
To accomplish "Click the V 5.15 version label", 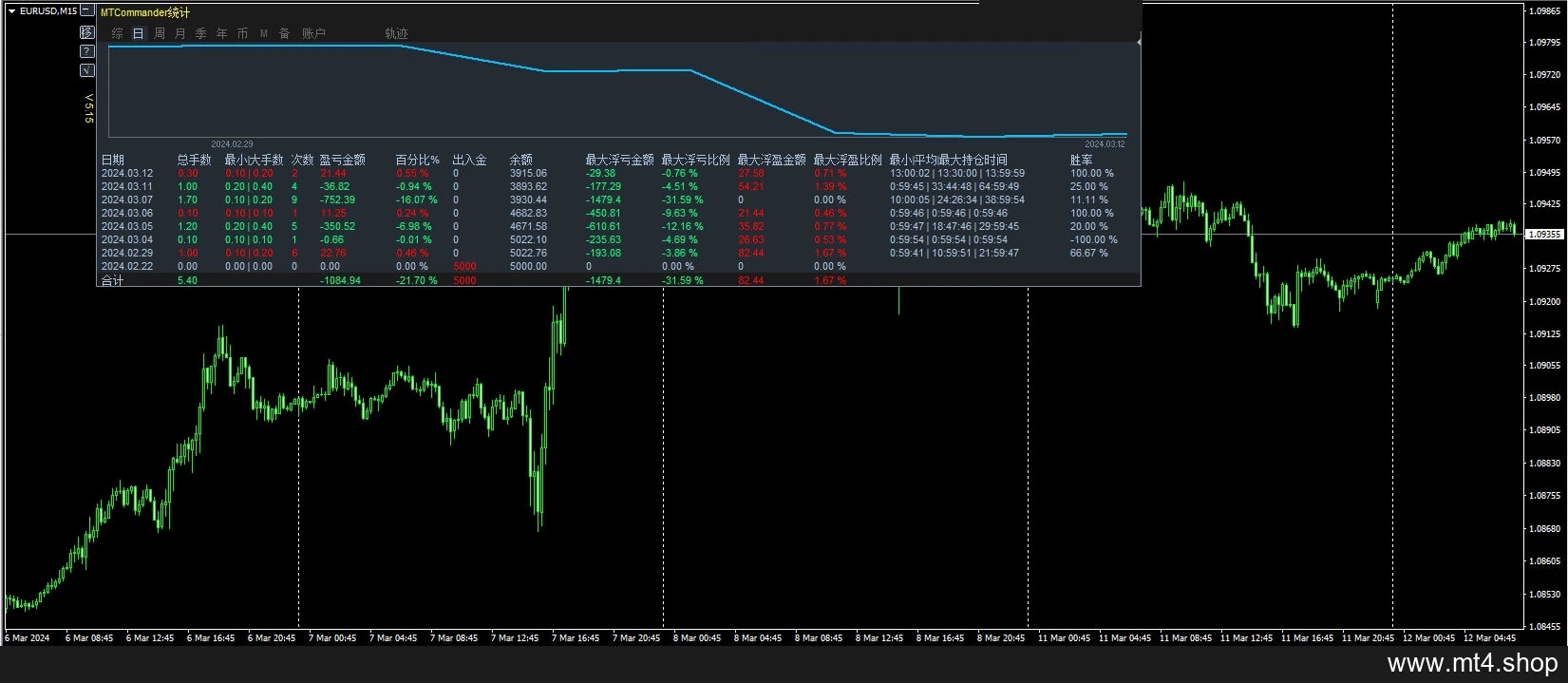I will pos(89,108).
